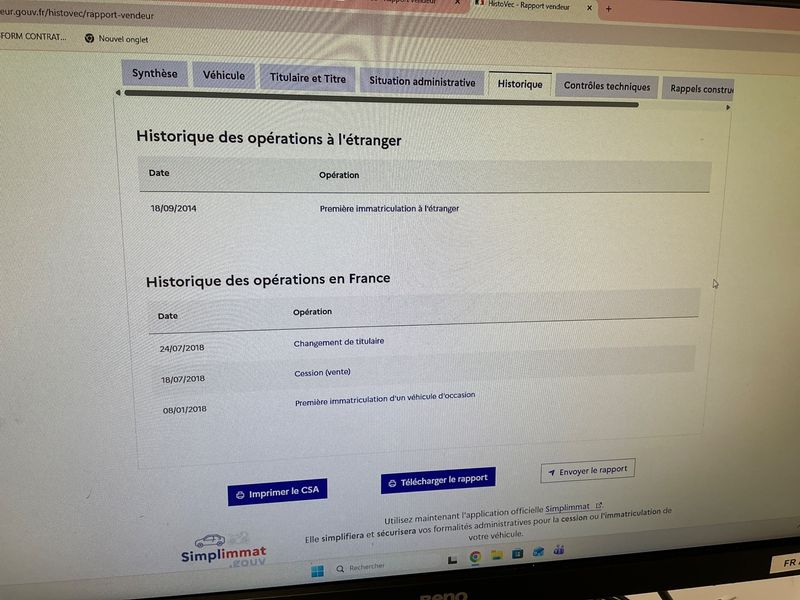The width and height of the screenshot is (800, 600).
Task: Open Microsoft Teams from the taskbar
Action: pos(559,549)
